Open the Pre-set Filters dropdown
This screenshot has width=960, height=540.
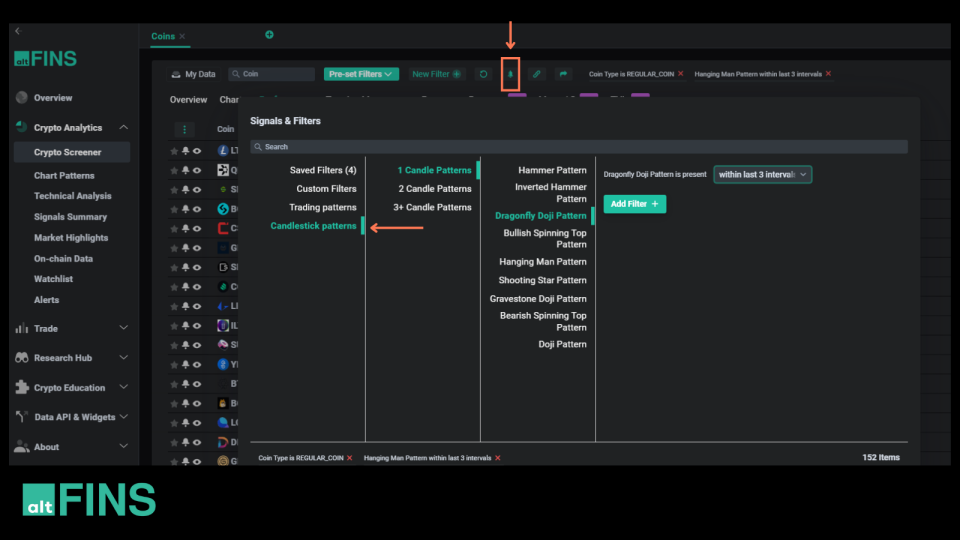pos(361,74)
